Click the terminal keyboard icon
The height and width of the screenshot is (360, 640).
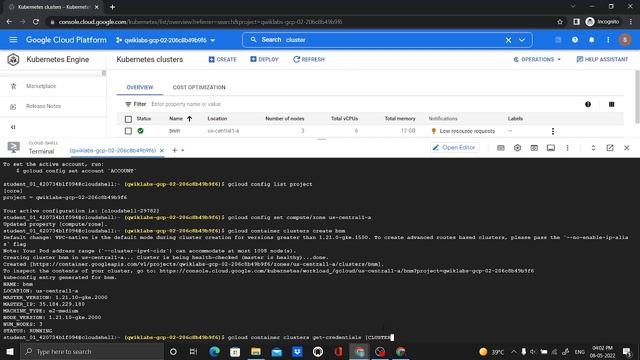[501, 148]
